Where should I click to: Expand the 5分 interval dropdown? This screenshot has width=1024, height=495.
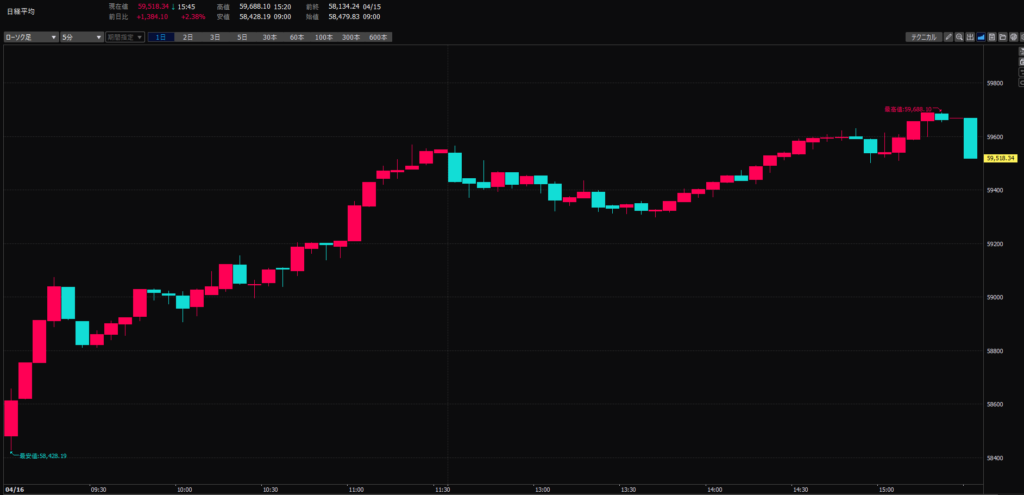(81, 37)
